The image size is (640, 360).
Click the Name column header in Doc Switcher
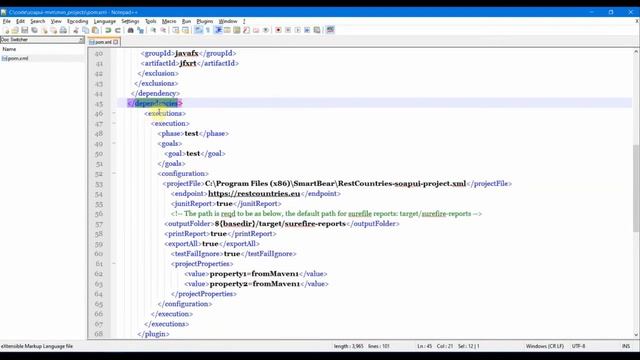tap(9, 49)
